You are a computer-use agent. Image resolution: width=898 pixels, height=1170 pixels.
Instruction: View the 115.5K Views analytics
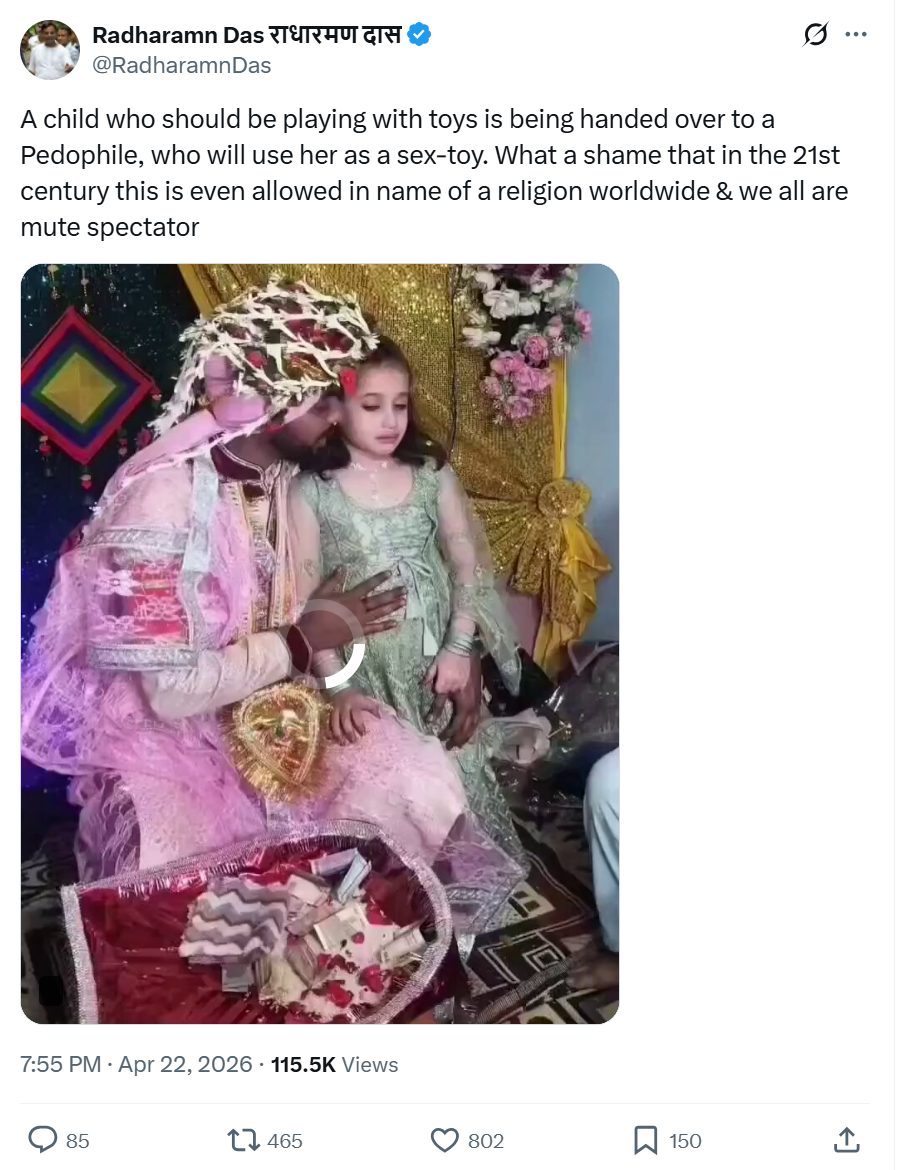pyautogui.click(x=334, y=1064)
